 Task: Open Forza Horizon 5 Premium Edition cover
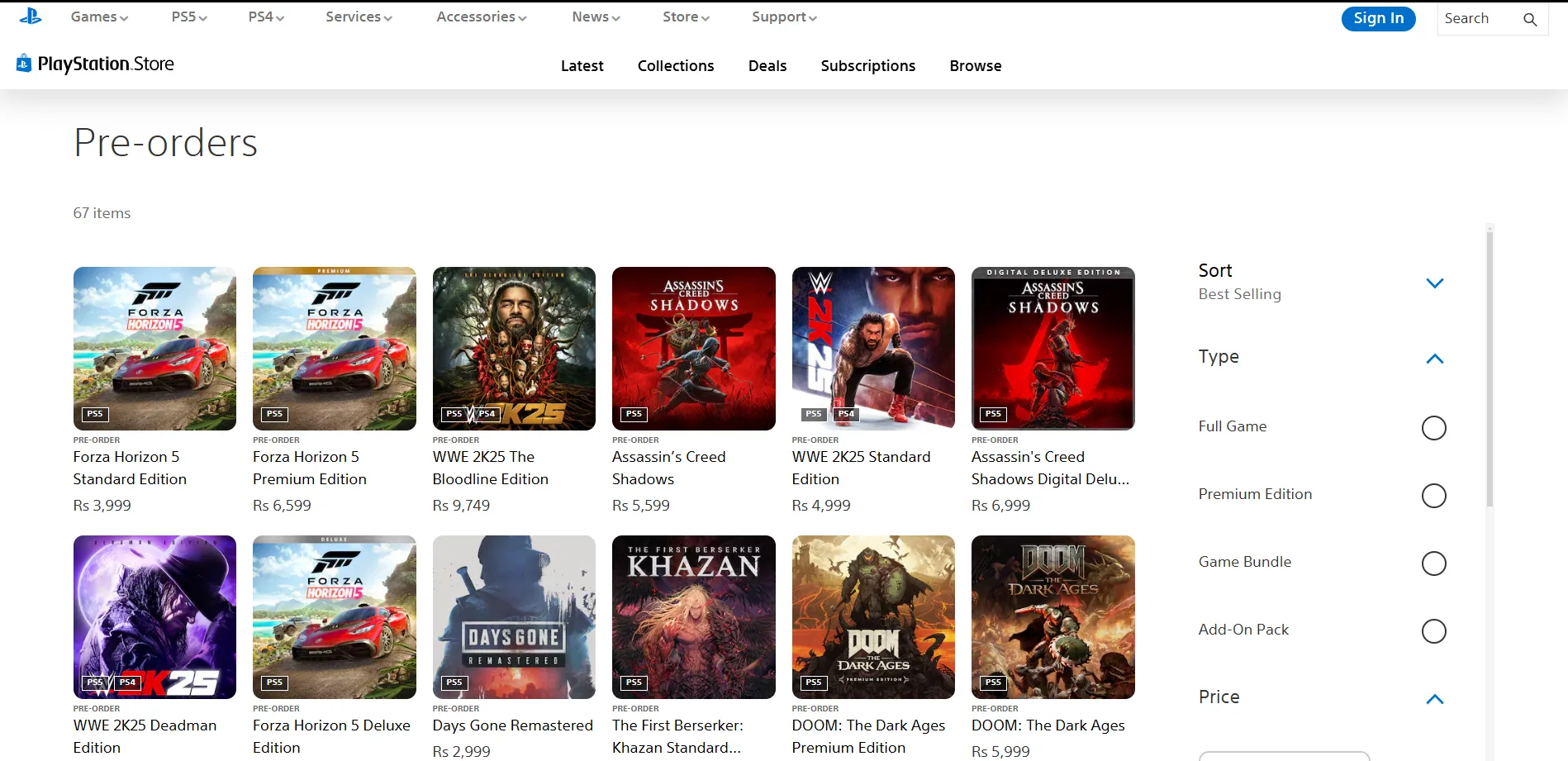[335, 348]
